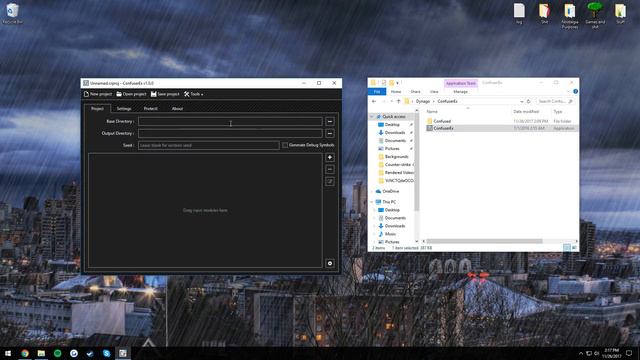Open Skype from the taskbar

107,353
